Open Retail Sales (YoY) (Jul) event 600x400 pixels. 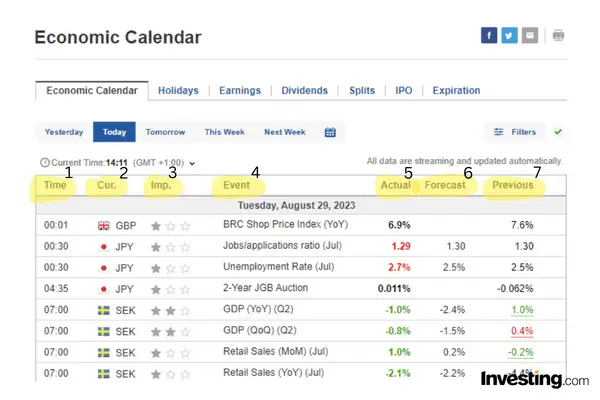click(274, 372)
